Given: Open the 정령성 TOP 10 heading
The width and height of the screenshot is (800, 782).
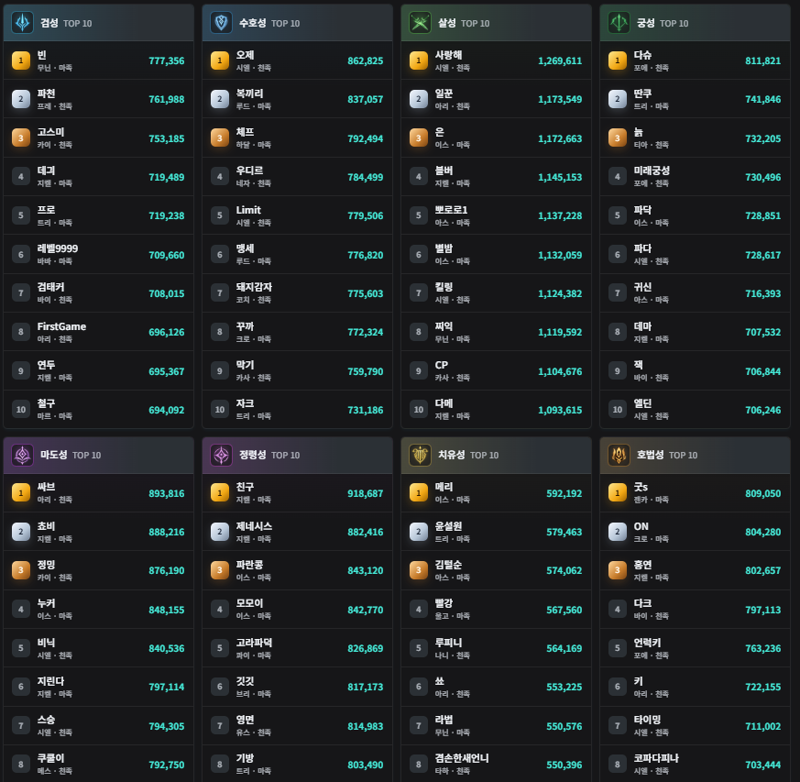Looking at the screenshot, I should pos(297,455).
